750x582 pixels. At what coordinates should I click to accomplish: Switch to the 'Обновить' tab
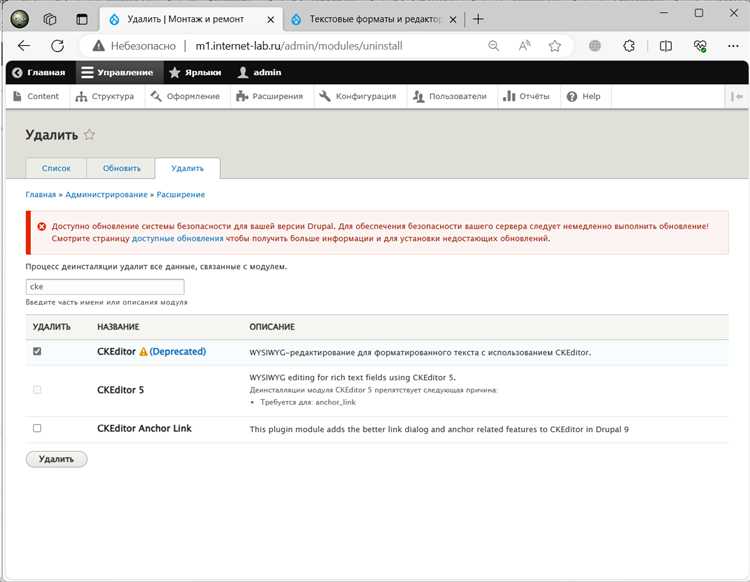121,168
